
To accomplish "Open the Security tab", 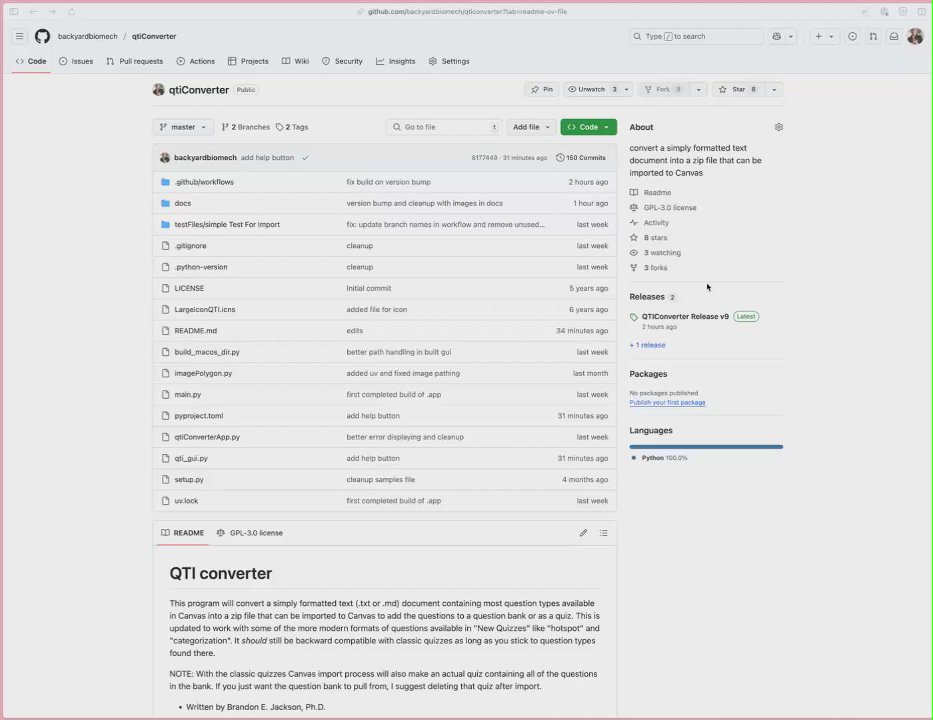I will coord(342,61).
